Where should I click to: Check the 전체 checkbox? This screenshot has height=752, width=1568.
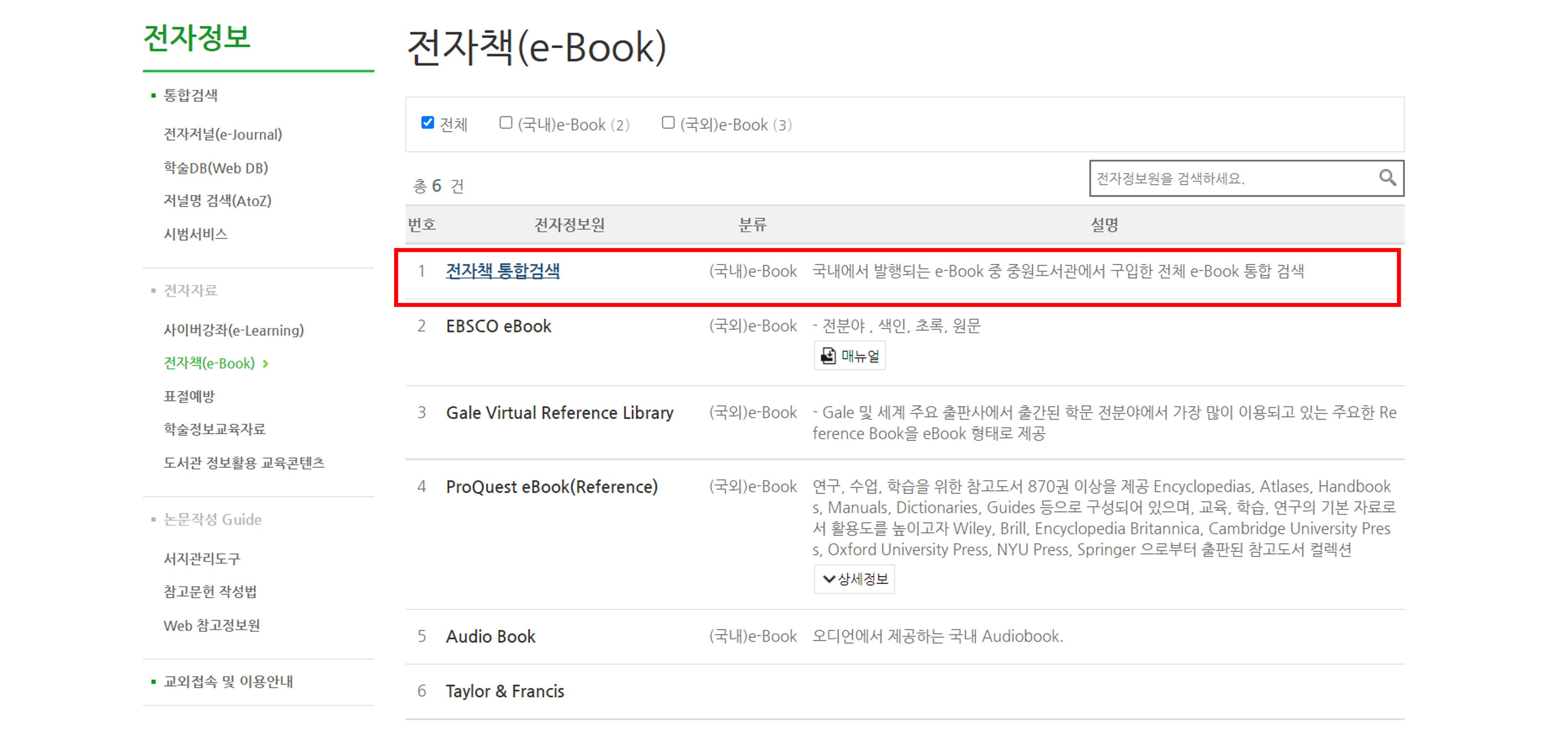(x=428, y=123)
